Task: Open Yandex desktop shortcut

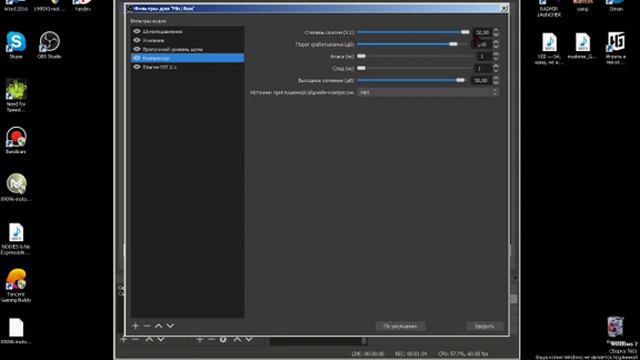Action: pos(82,6)
